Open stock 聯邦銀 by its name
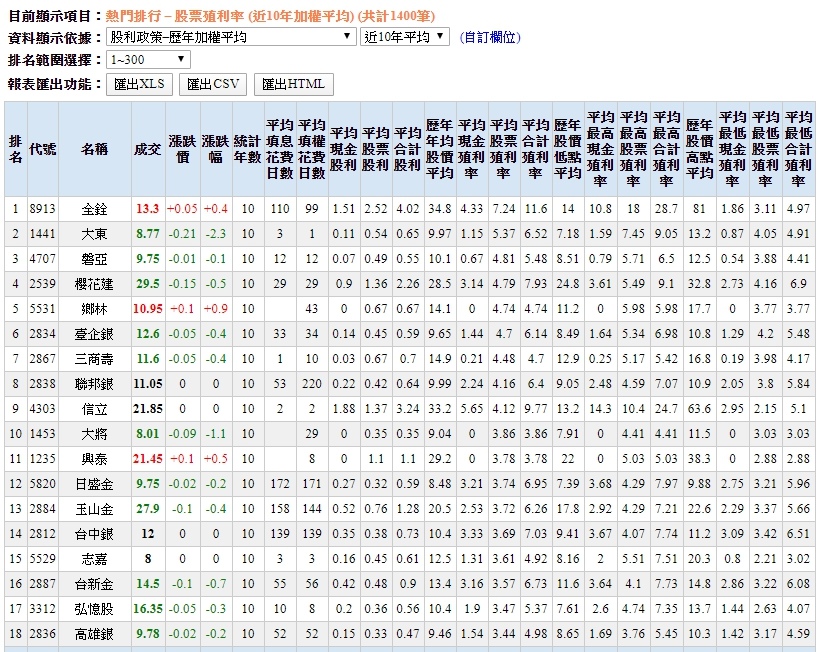Viewport: 817px width, 652px height. [94, 384]
